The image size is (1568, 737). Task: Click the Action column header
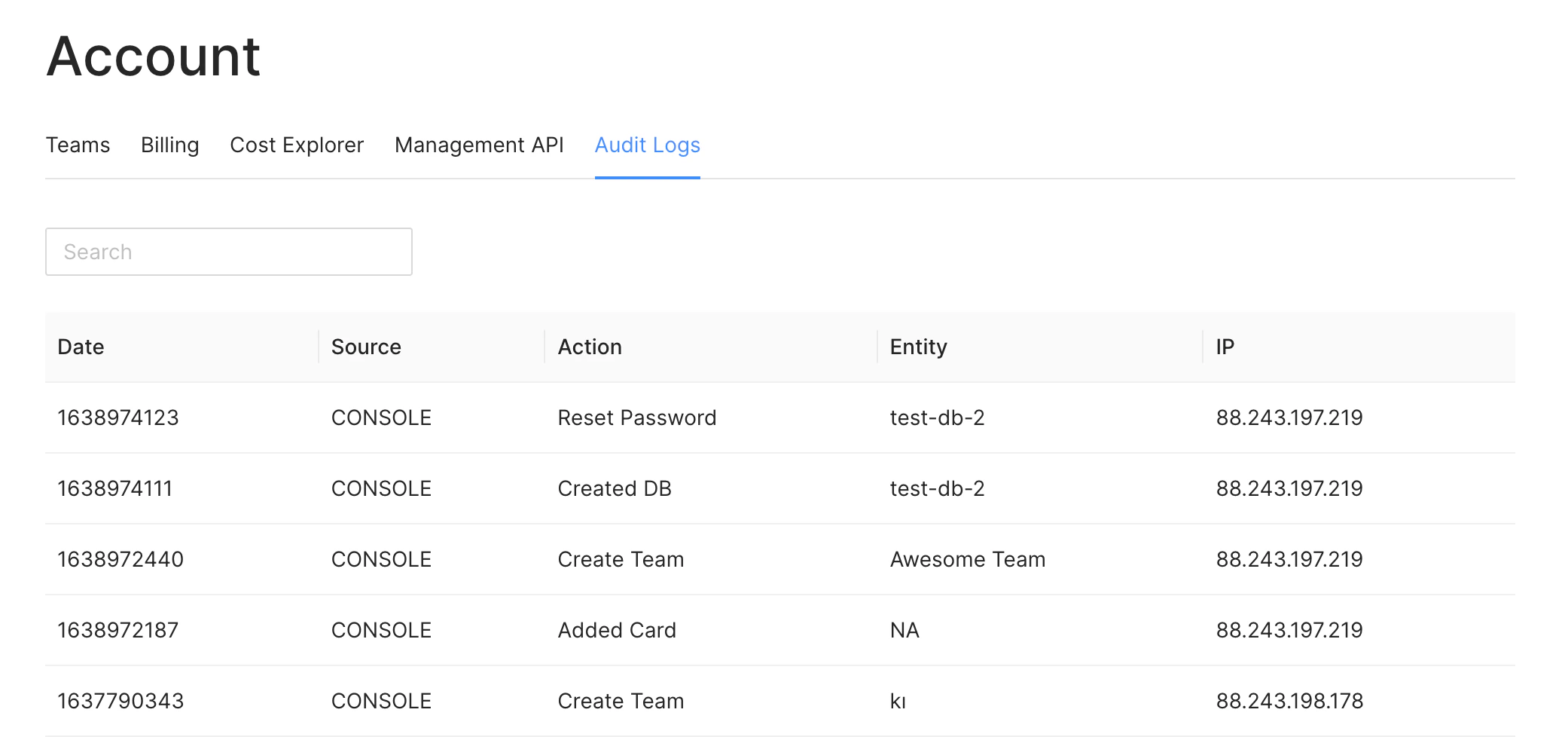590,347
